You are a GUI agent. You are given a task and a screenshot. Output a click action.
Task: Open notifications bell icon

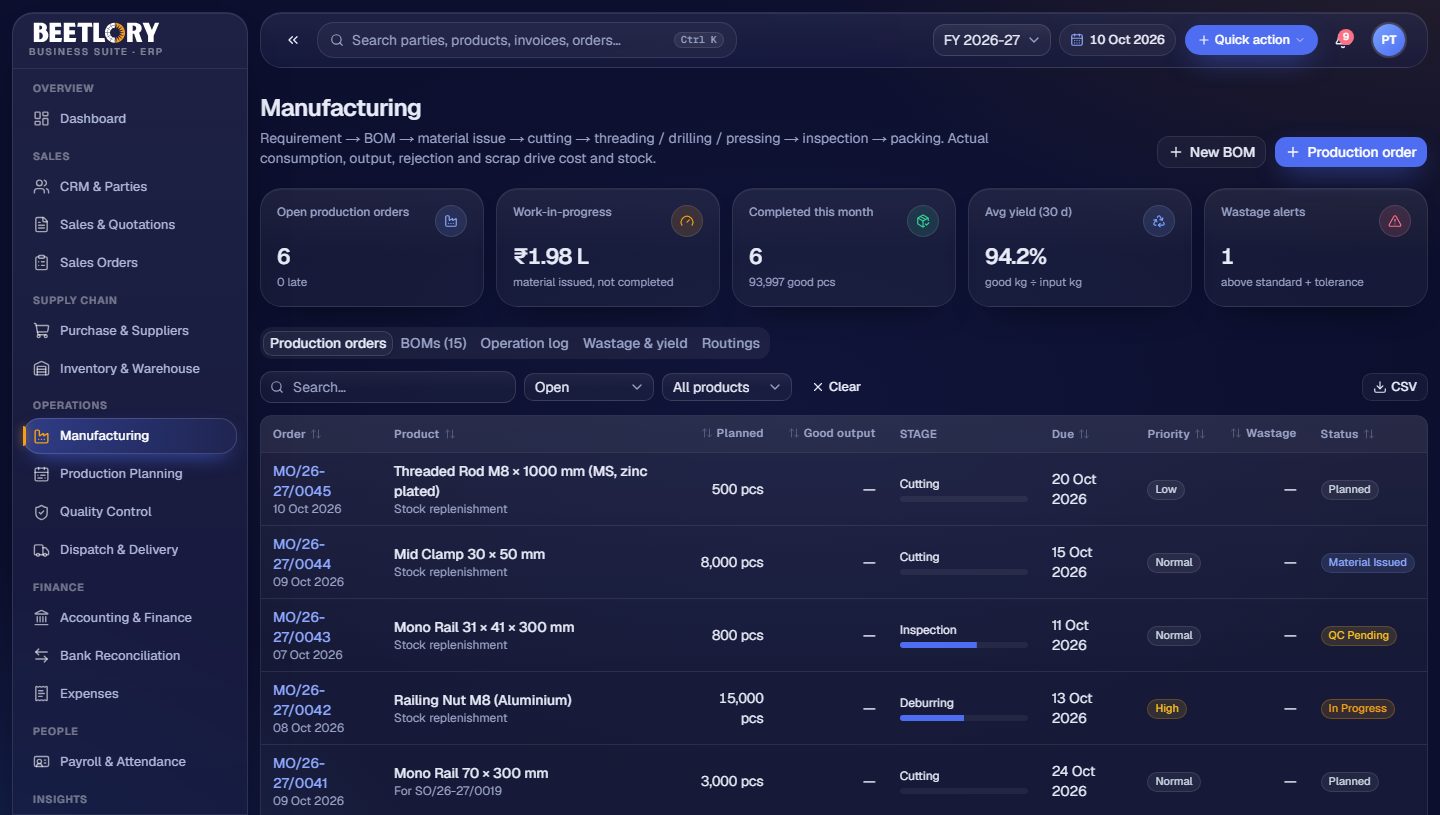[1342, 40]
